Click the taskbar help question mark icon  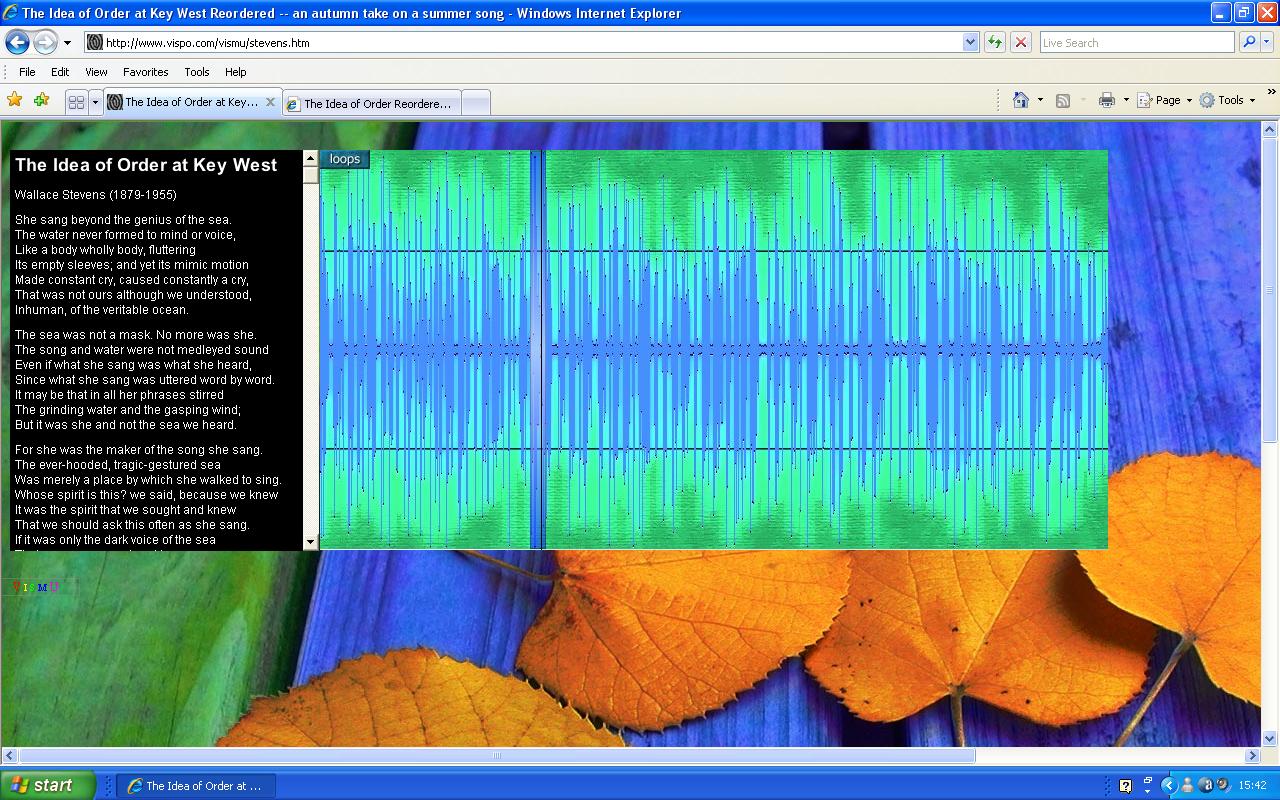(x=1125, y=786)
